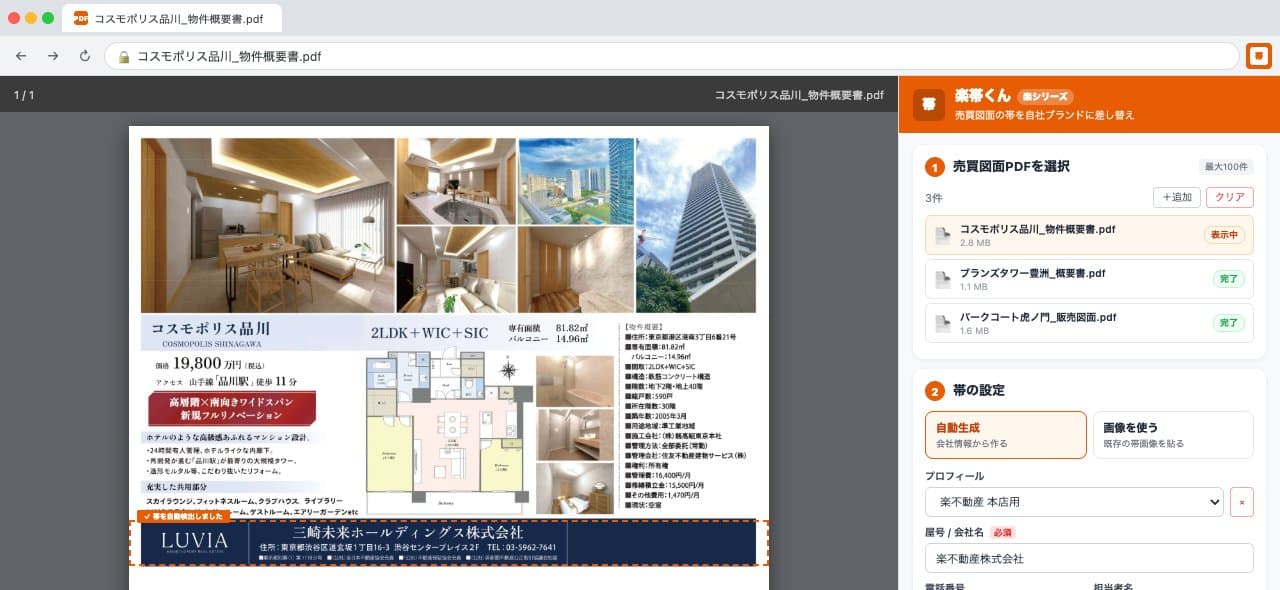Image resolution: width=1280 pixels, height=590 pixels.
Task: Click the lock icon in address bar
Action: point(125,57)
